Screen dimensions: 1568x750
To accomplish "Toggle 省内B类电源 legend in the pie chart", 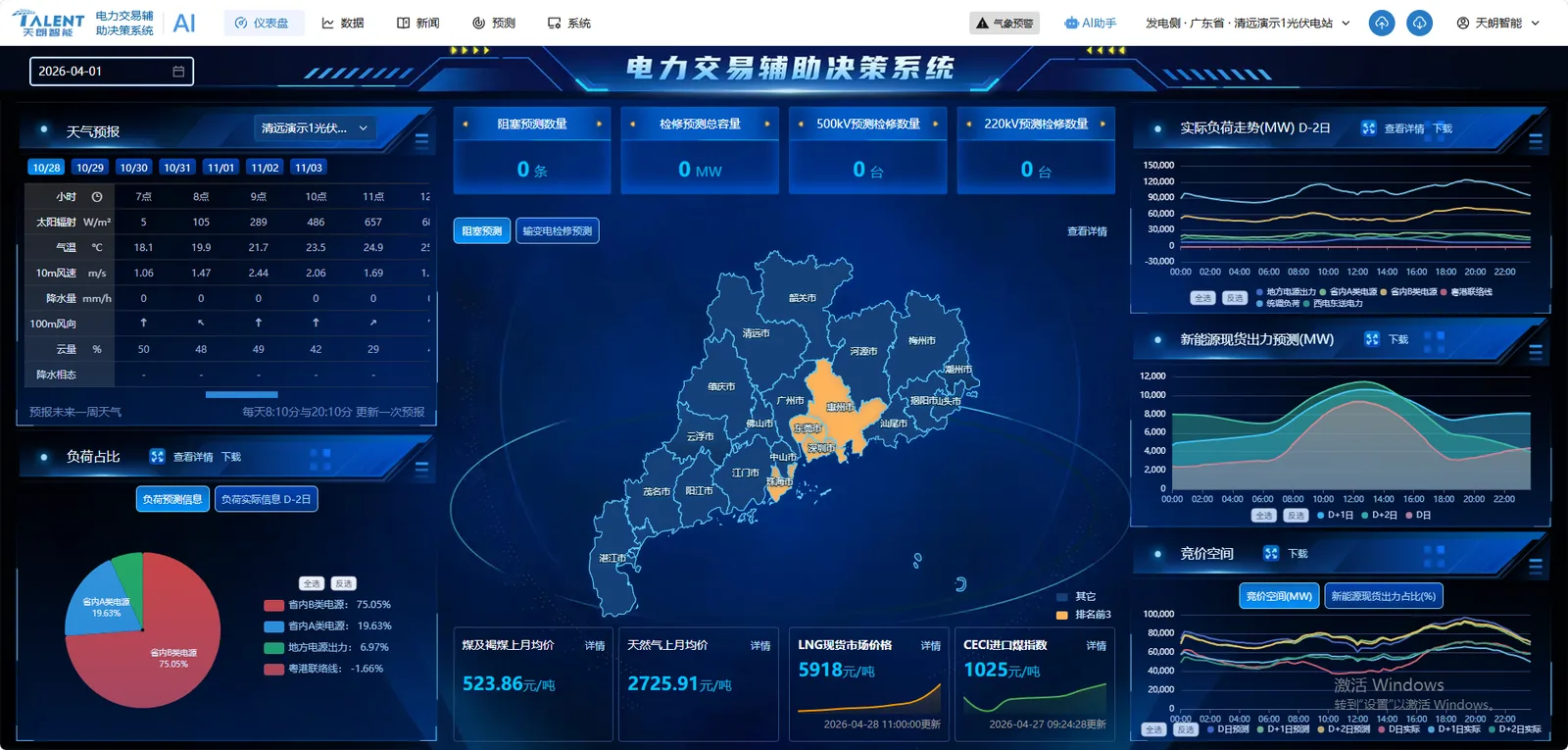I will point(327,605).
